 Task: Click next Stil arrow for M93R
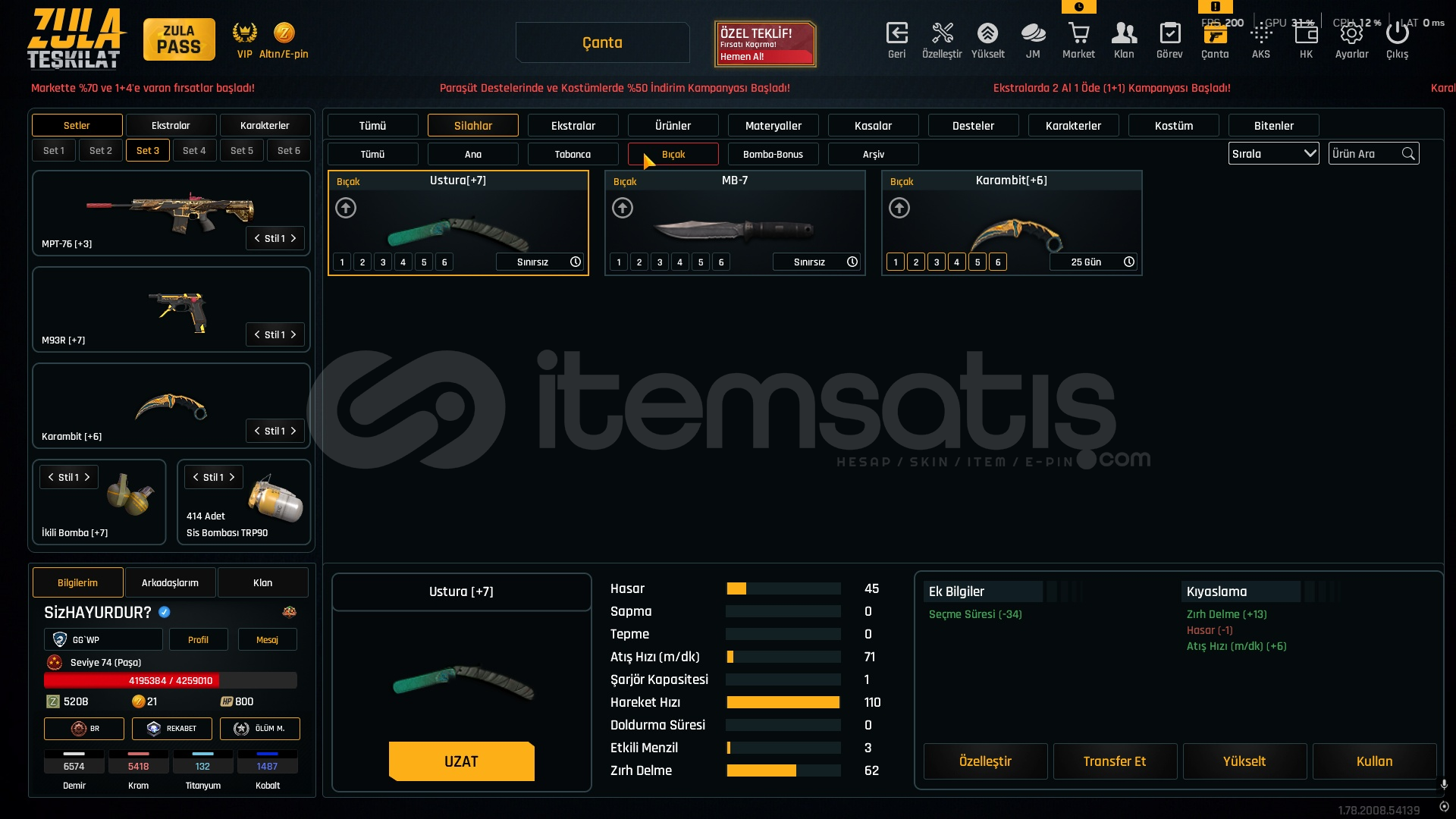click(x=293, y=334)
